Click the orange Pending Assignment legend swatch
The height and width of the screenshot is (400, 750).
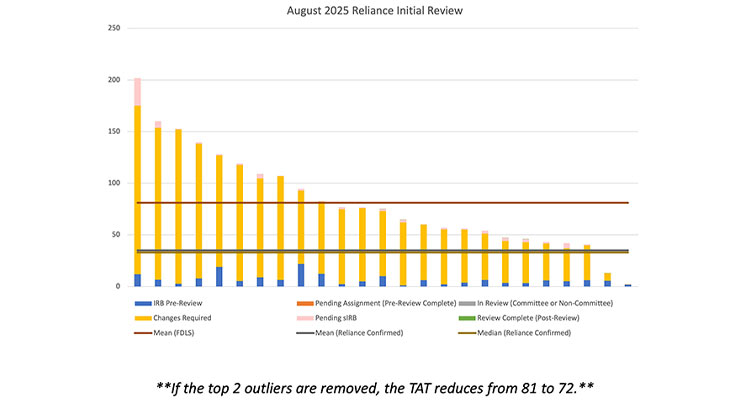(304, 304)
